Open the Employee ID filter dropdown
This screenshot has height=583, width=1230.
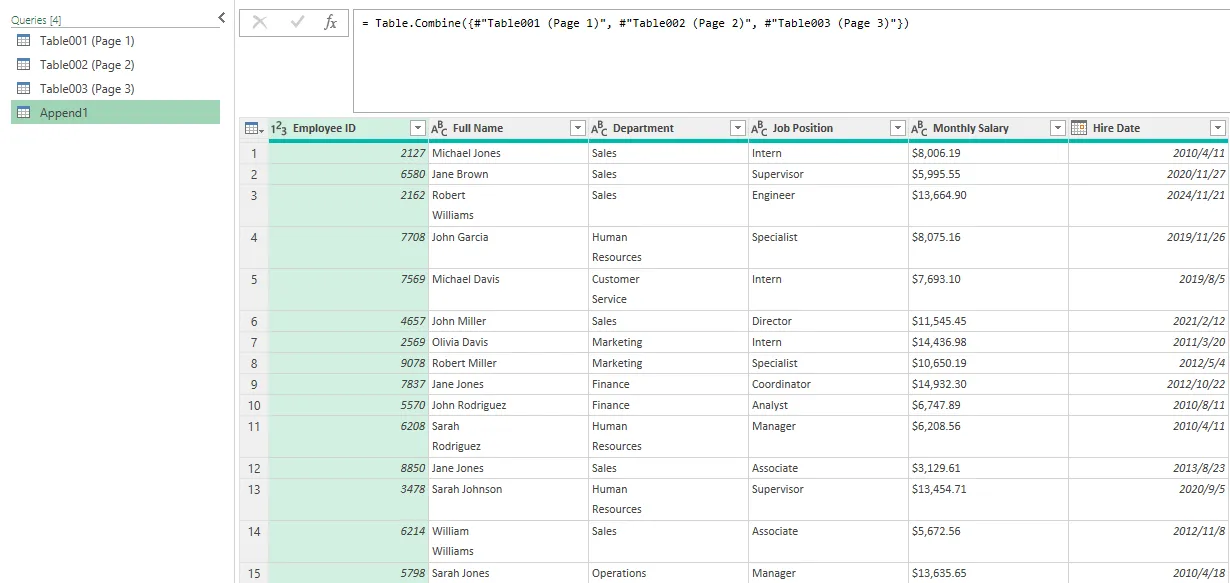point(418,128)
